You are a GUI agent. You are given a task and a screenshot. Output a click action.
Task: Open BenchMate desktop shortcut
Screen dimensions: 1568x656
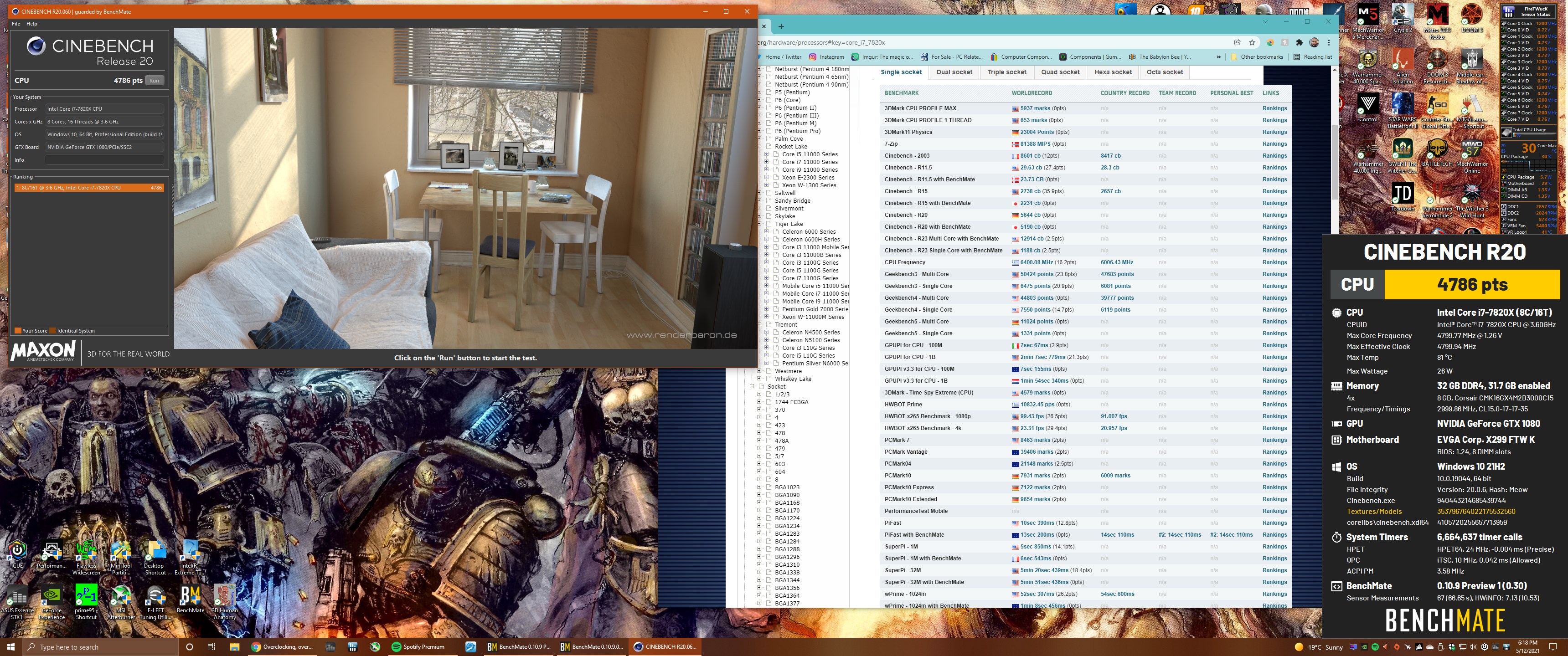pos(190,599)
